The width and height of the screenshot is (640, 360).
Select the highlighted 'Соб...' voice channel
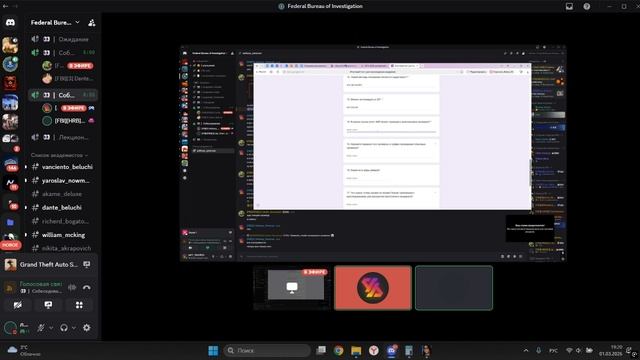[62, 95]
